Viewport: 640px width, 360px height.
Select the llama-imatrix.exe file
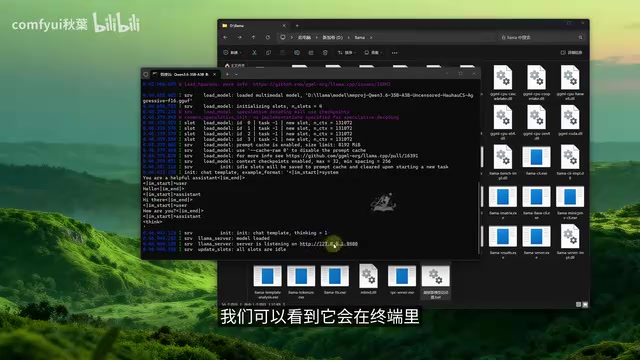[x=503, y=202]
